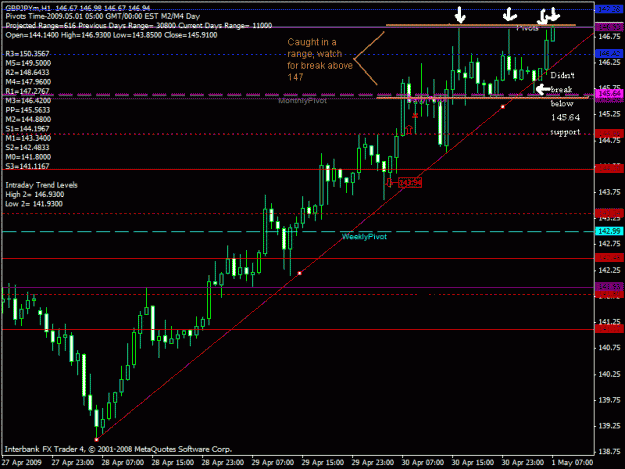Screen dimensions: 625x469
Task: Click the R1=147.2767 pivot level
Action: coord(28,91)
